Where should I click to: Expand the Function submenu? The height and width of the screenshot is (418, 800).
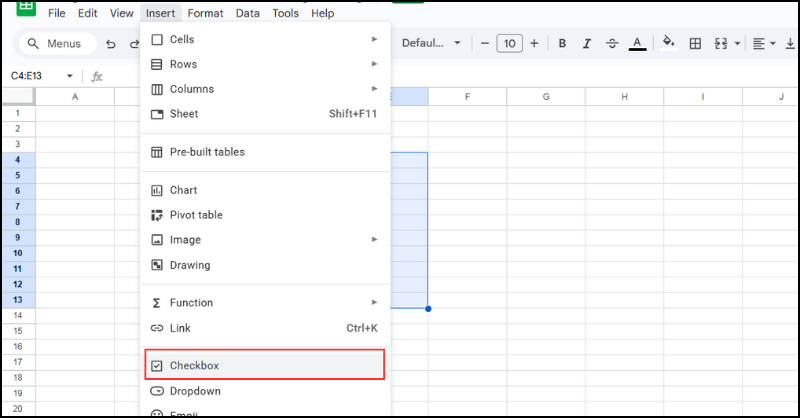[x=265, y=303]
